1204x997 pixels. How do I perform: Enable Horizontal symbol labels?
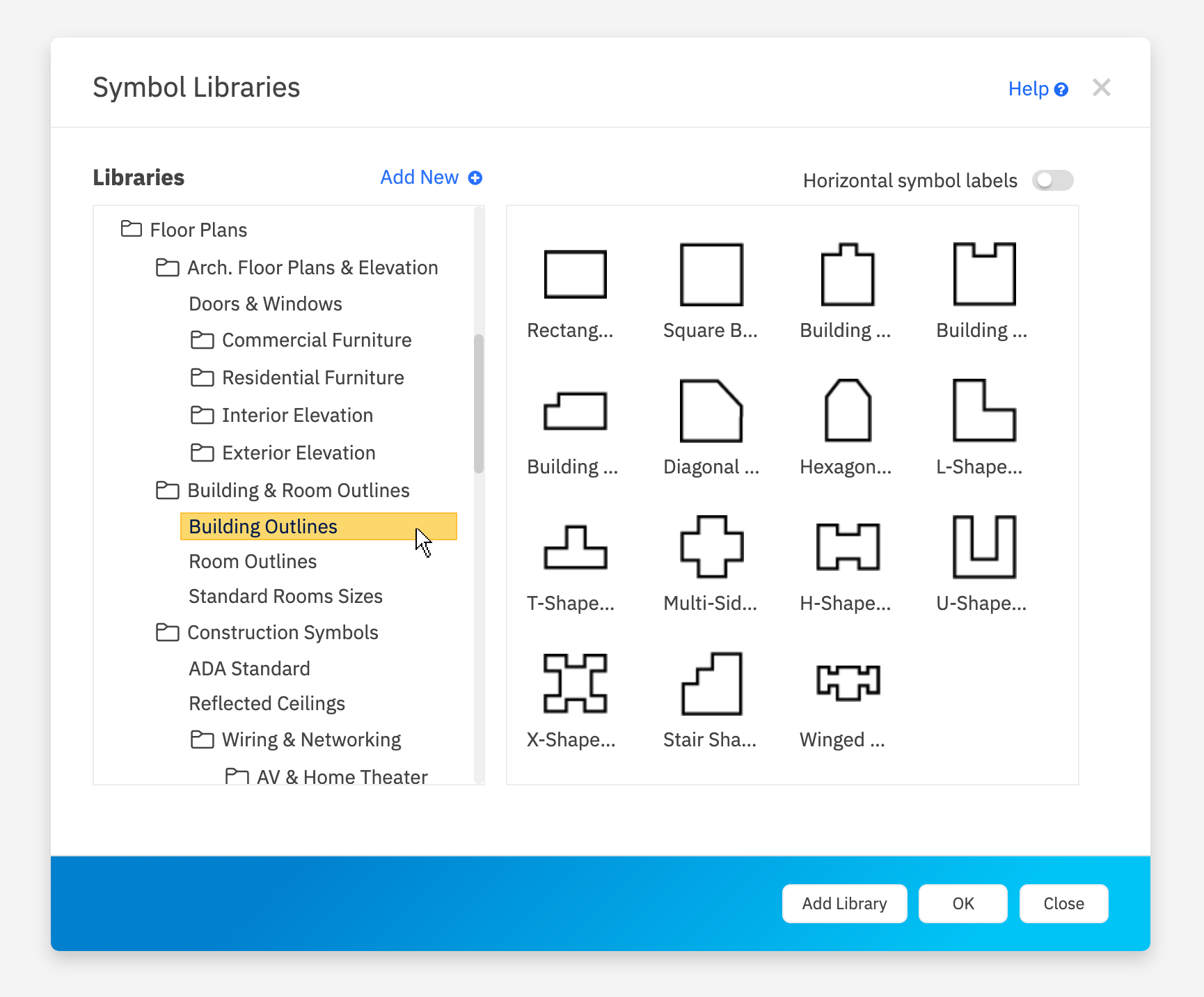point(1052,180)
